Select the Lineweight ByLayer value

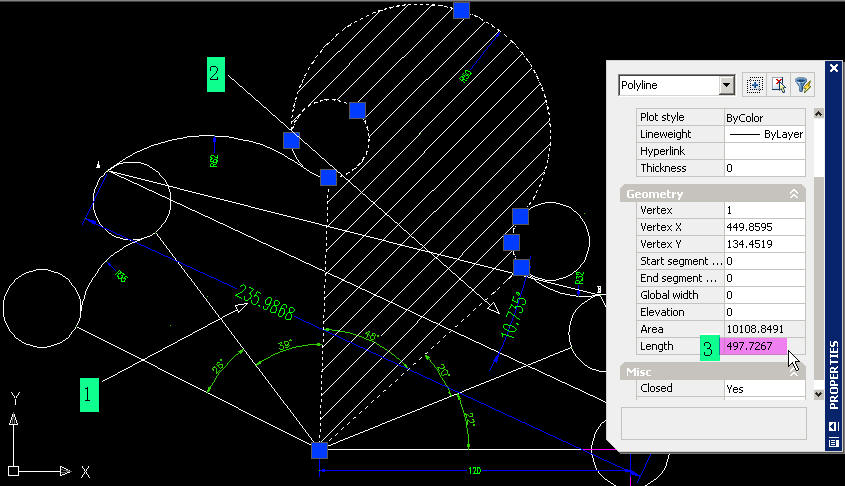(x=765, y=134)
